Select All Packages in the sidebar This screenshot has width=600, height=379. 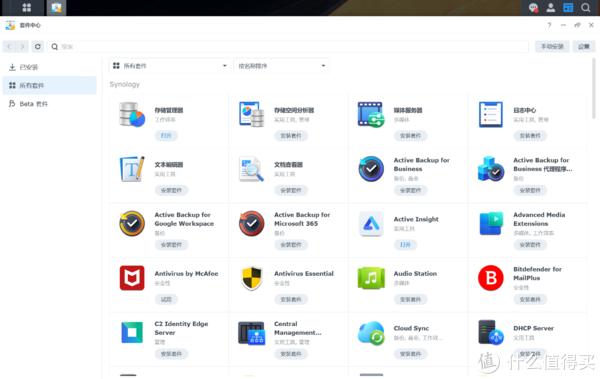pyautogui.click(x=50, y=85)
